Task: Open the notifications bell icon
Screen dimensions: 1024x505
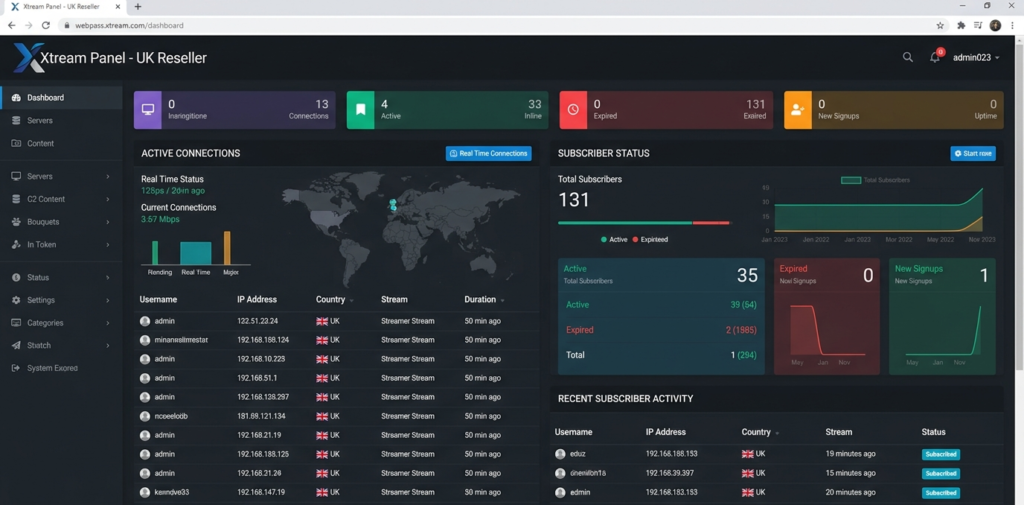Action: coord(935,57)
